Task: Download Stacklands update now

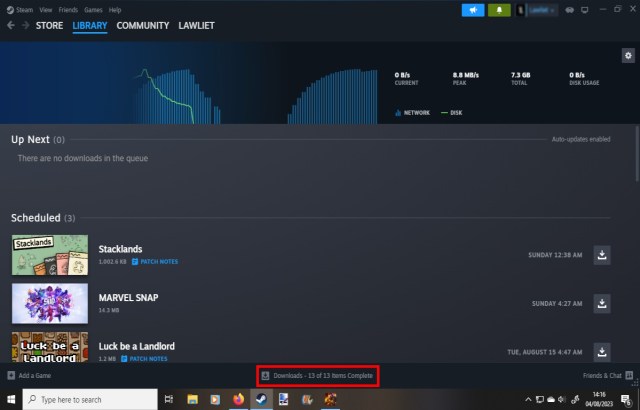Action: pyautogui.click(x=602, y=255)
